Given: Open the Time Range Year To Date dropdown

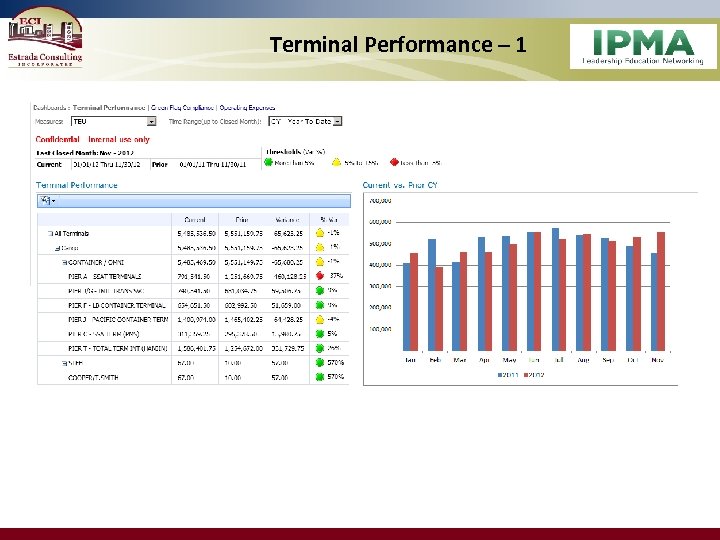Looking at the screenshot, I should click(x=305, y=122).
